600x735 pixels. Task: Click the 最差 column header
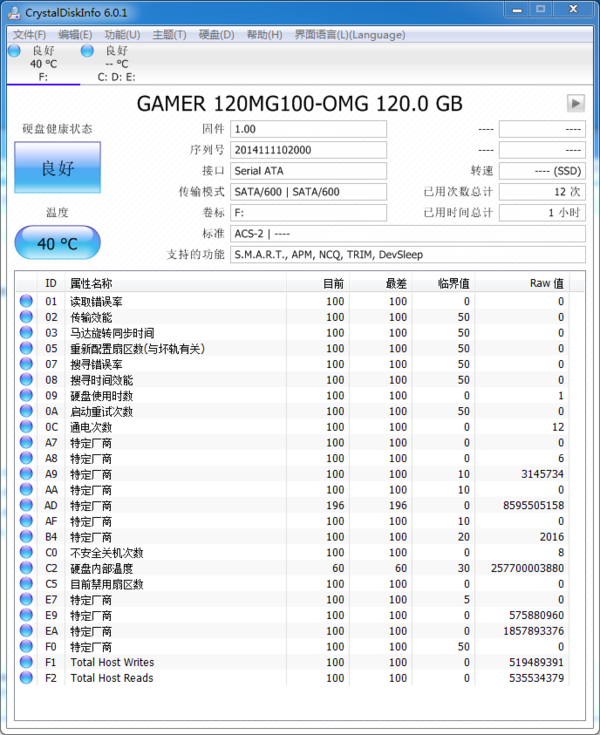pyautogui.click(x=381, y=283)
